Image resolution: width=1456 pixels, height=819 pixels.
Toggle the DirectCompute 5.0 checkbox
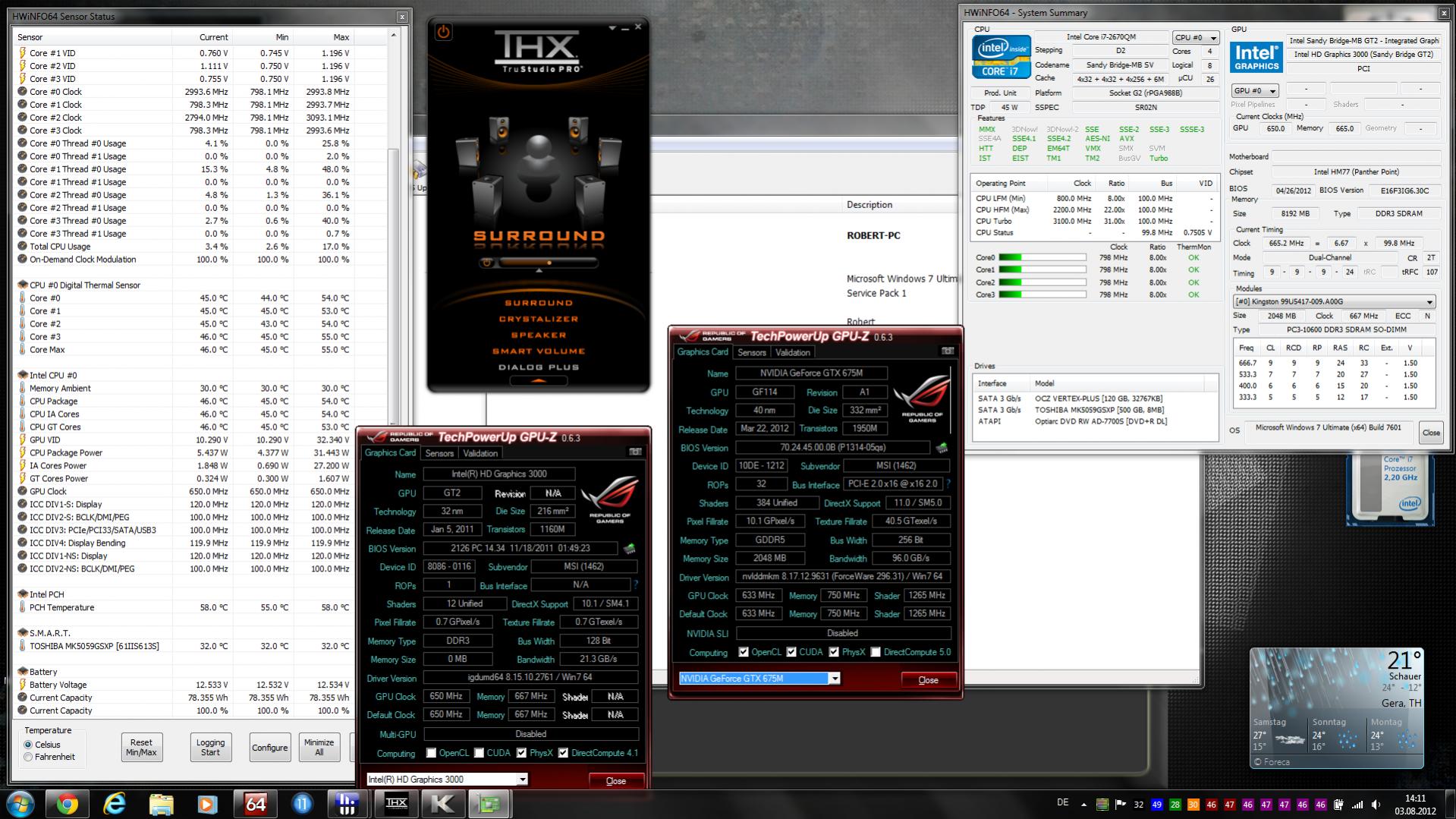pyautogui.click(x=876, y=652)
